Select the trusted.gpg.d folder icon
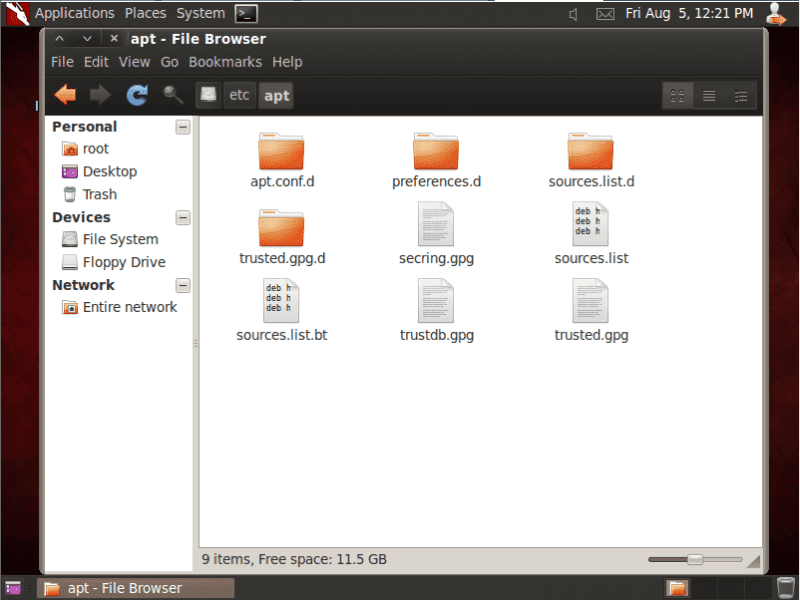 (x=281, y=228)
